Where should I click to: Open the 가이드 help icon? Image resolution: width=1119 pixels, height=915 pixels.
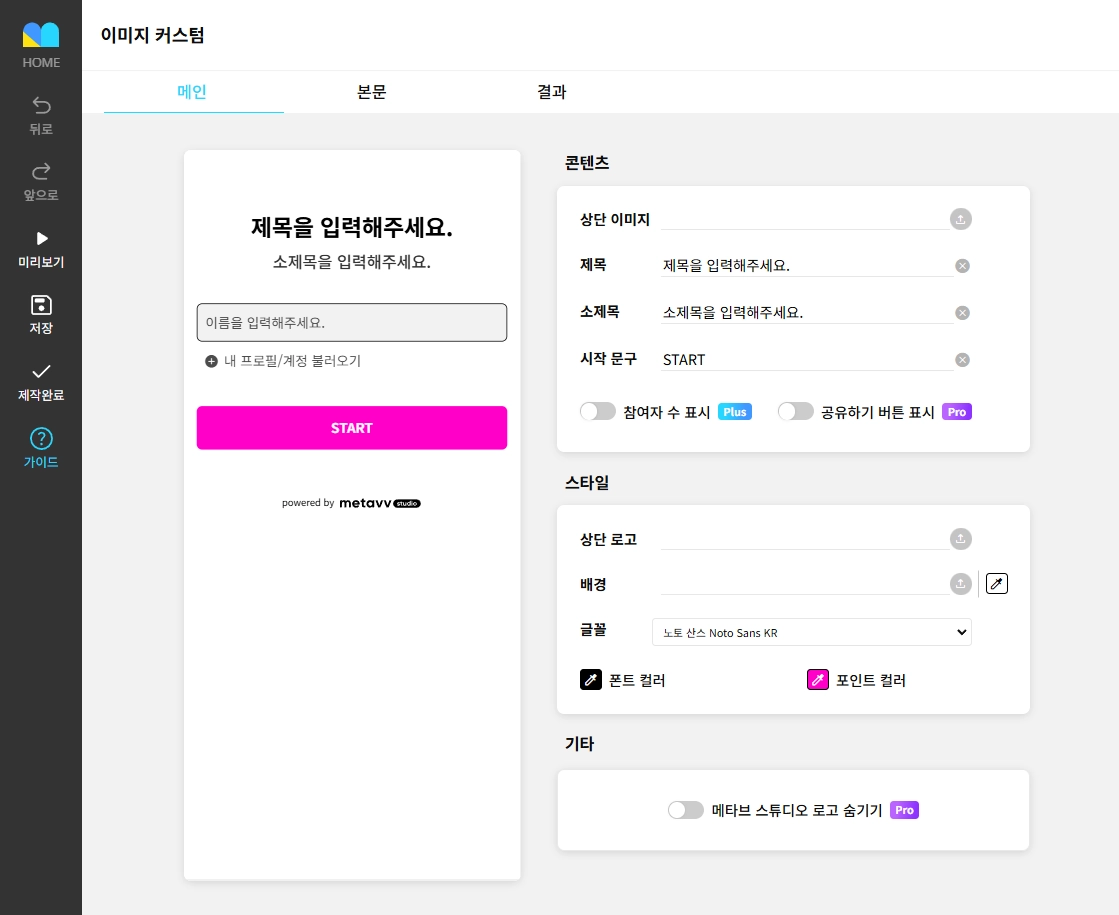[x=41, y=438]
